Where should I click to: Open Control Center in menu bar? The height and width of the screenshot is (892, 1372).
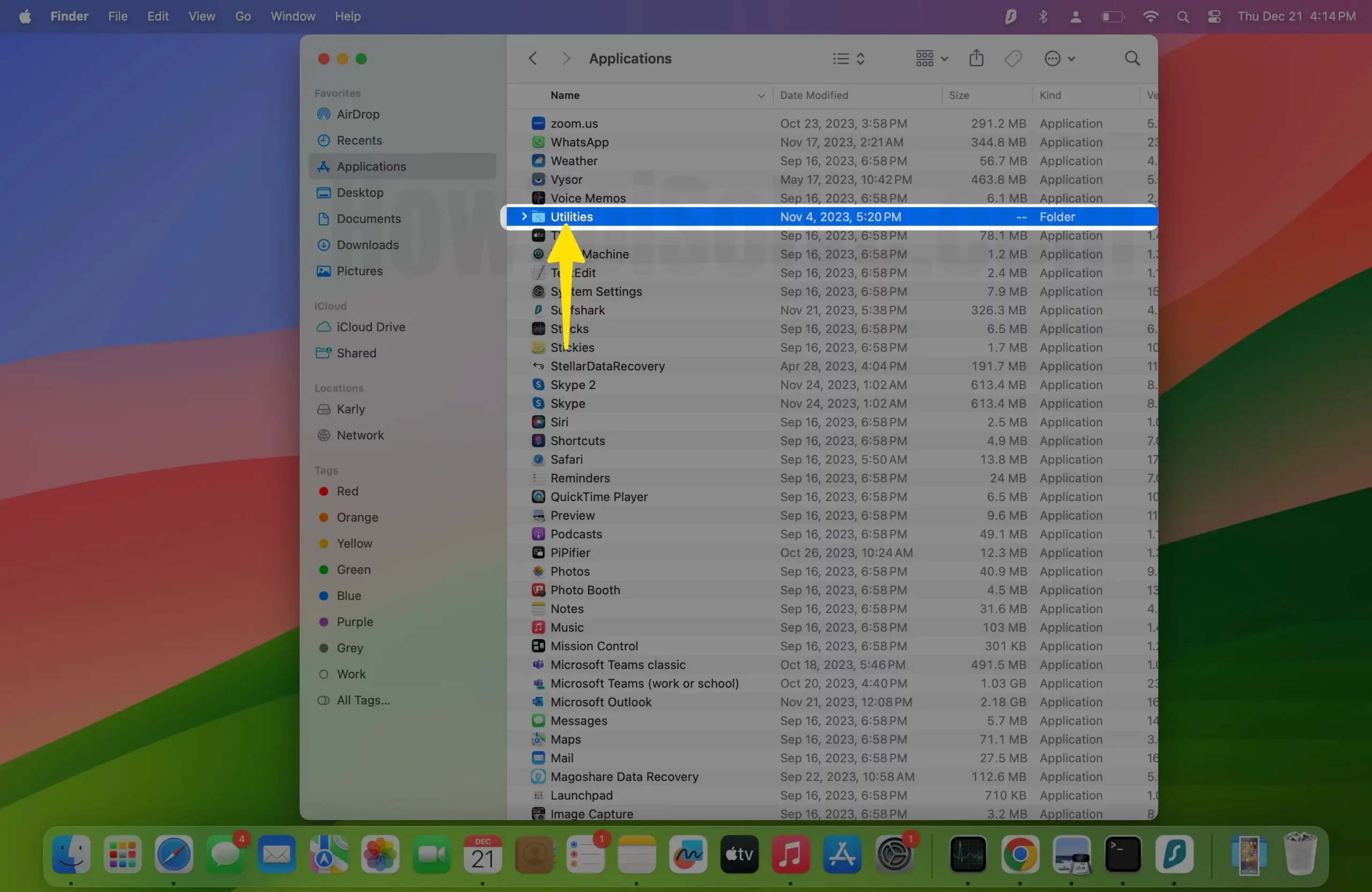pos(1214,16)
